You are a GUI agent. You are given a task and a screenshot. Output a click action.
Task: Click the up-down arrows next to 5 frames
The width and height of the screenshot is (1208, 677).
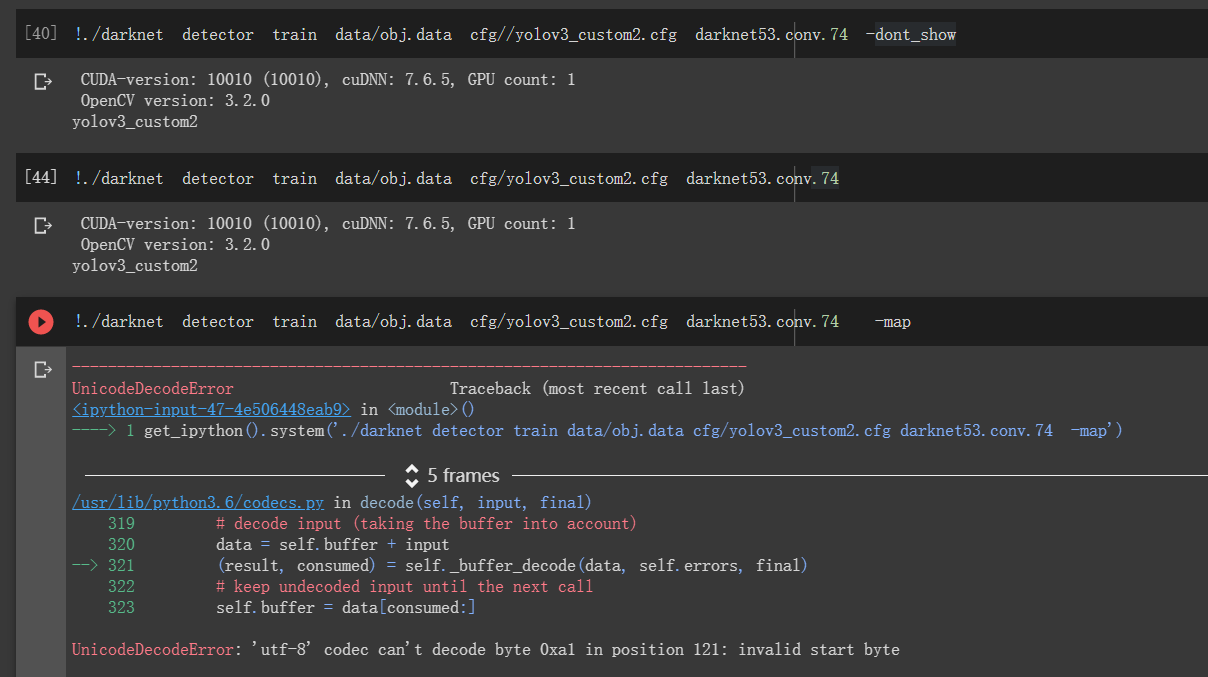pos(410,475)
